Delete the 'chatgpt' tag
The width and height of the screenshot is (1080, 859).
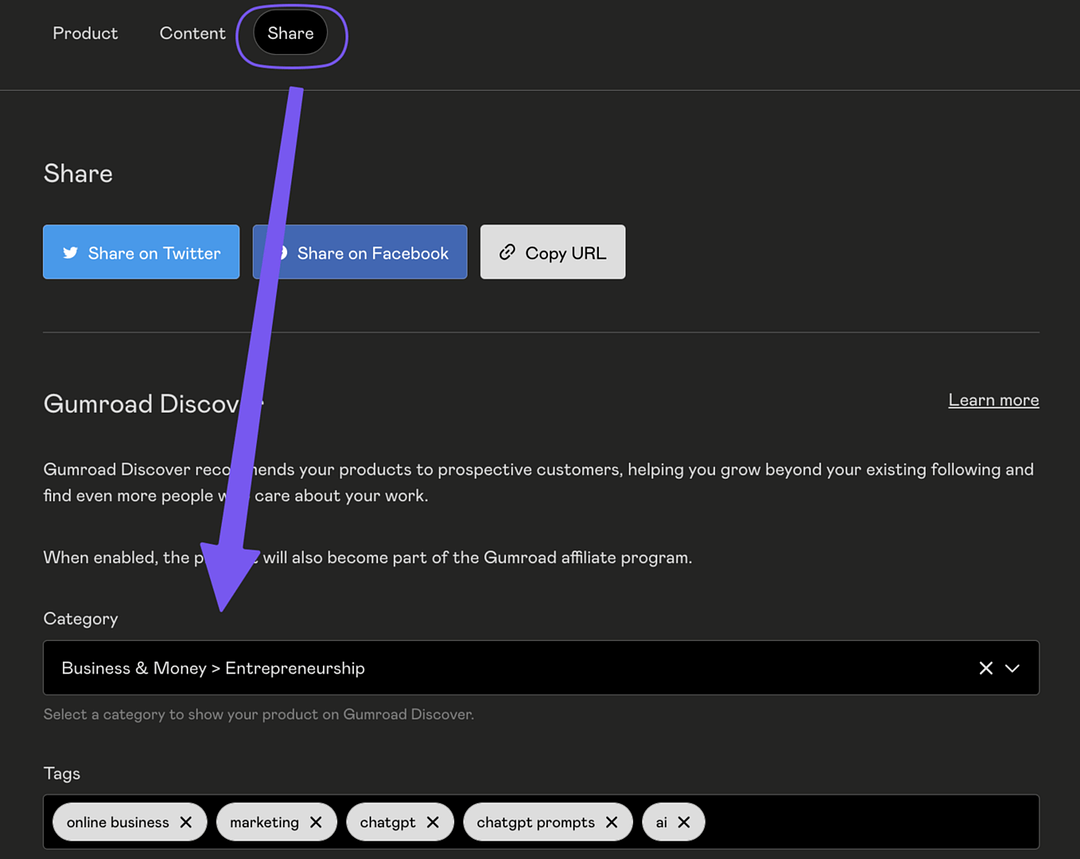point(433,822)
